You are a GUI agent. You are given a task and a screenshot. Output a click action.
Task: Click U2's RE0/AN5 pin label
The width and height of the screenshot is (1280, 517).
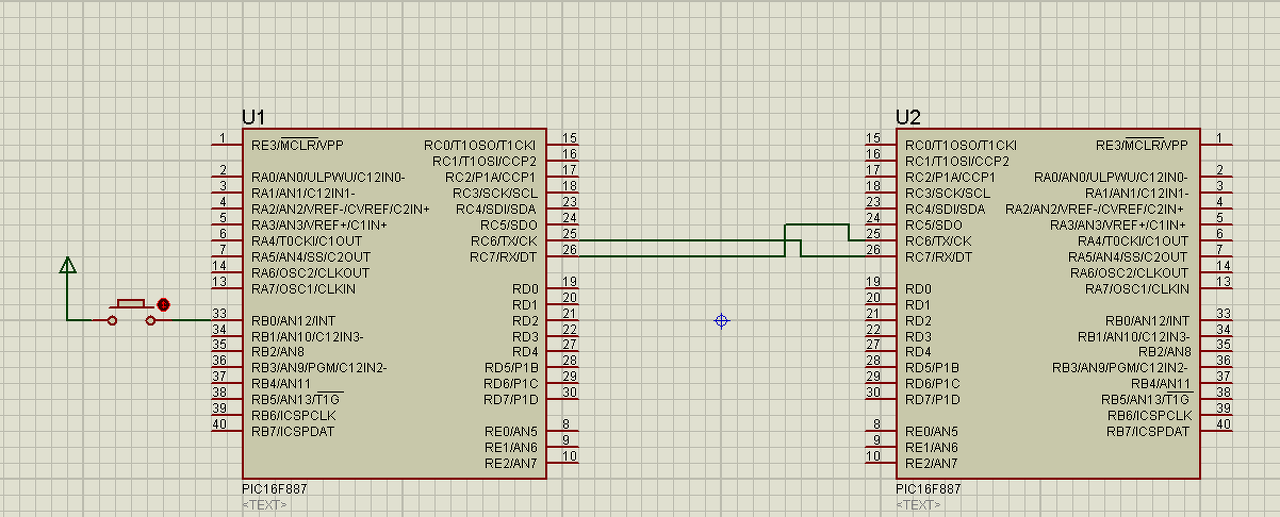pos(931,431)
